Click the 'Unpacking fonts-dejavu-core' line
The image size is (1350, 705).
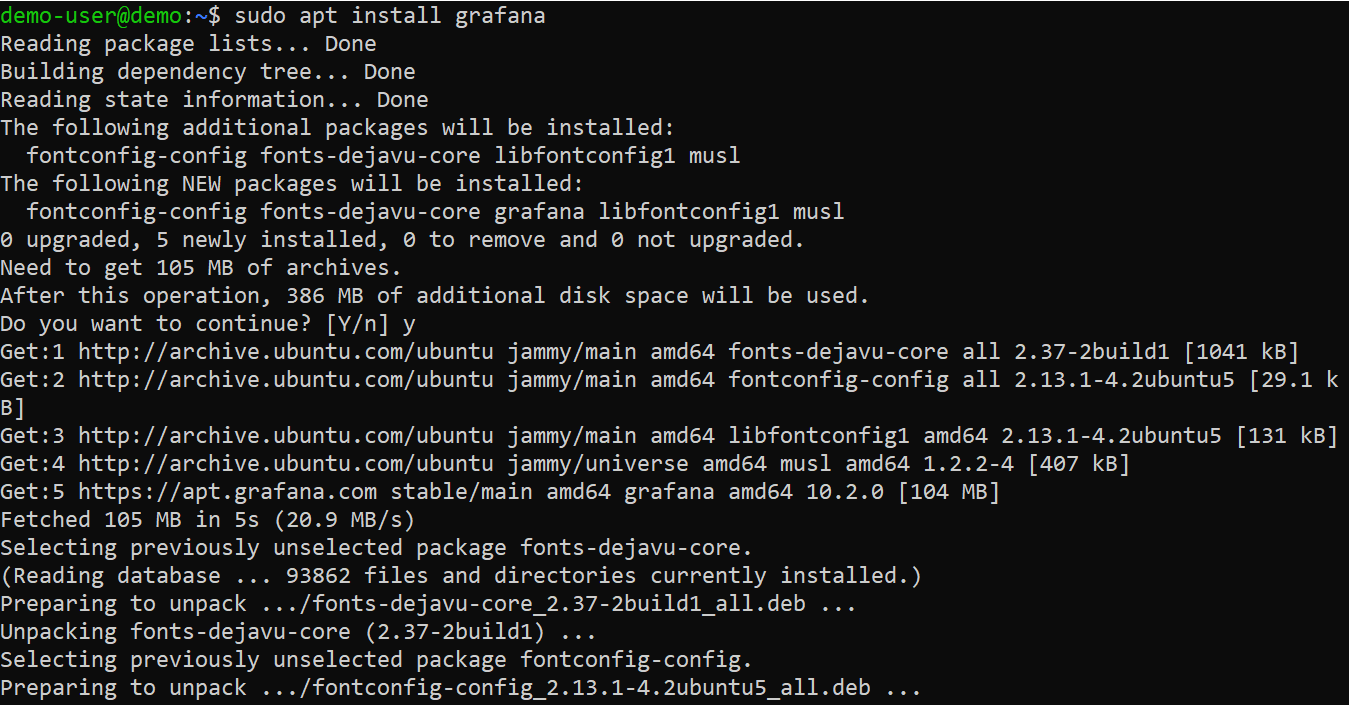tap(298, 632)
